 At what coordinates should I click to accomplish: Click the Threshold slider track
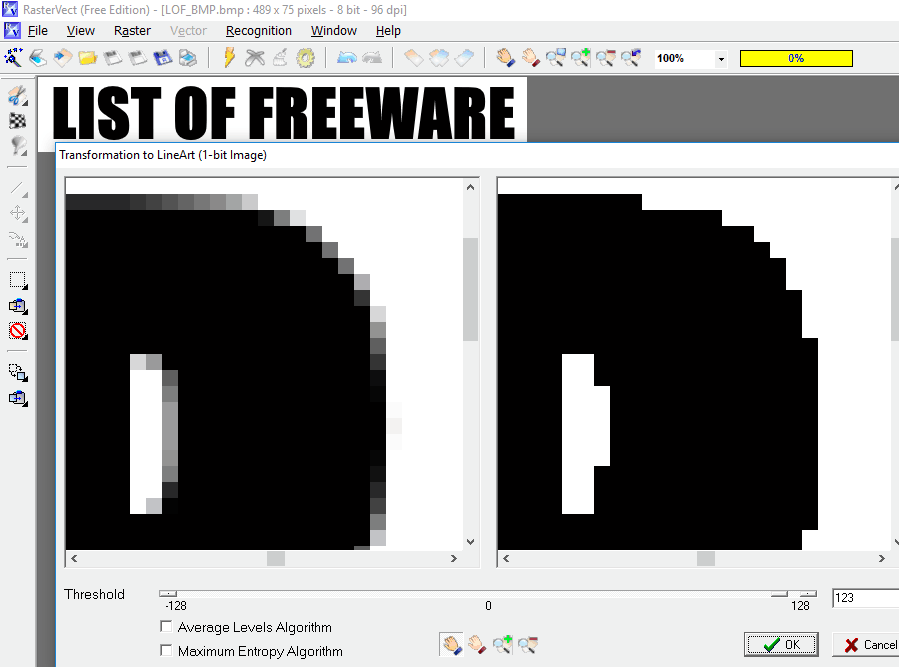(x=487, y=593)
